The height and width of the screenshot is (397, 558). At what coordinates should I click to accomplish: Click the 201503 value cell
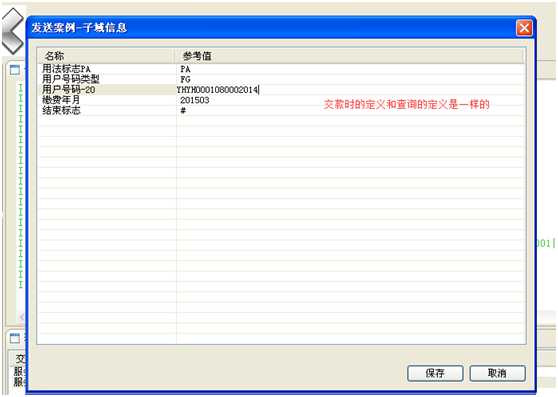[x=195, y=100]
